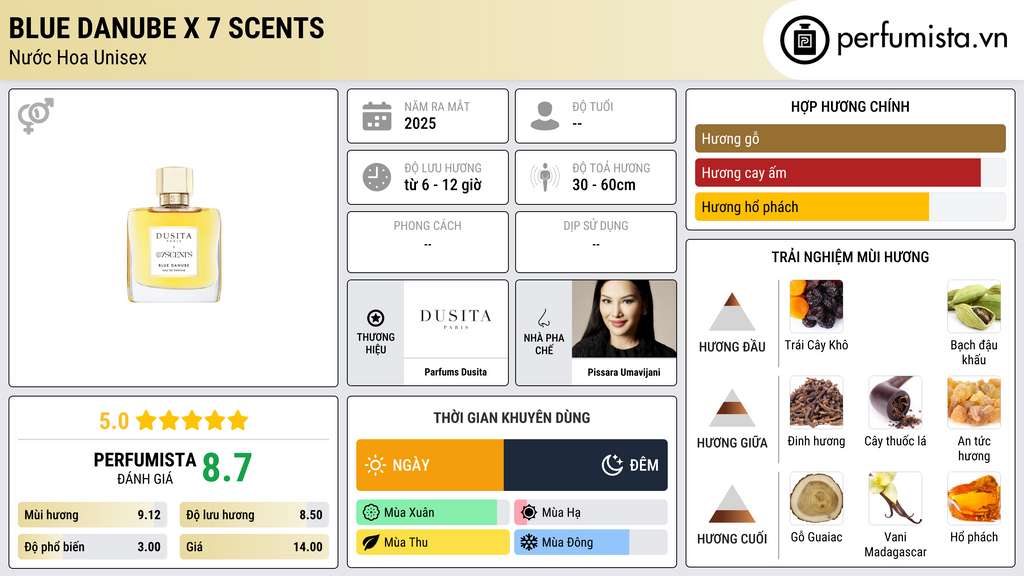
Task: Click the leaf icon for Mùa Thu
Action: 371,543
